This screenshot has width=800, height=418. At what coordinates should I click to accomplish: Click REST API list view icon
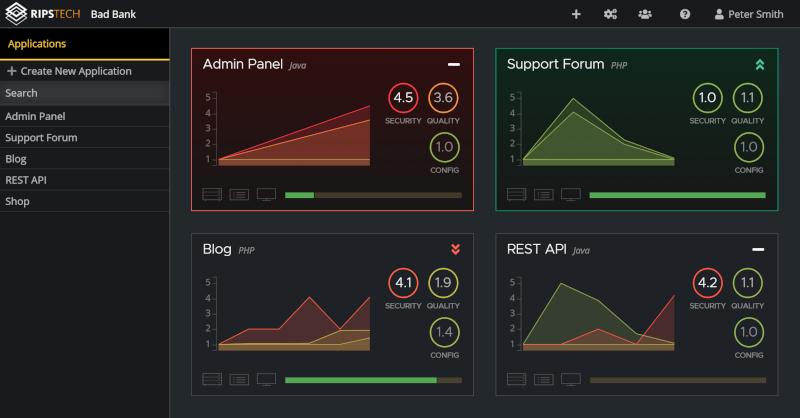pos(543,379)
